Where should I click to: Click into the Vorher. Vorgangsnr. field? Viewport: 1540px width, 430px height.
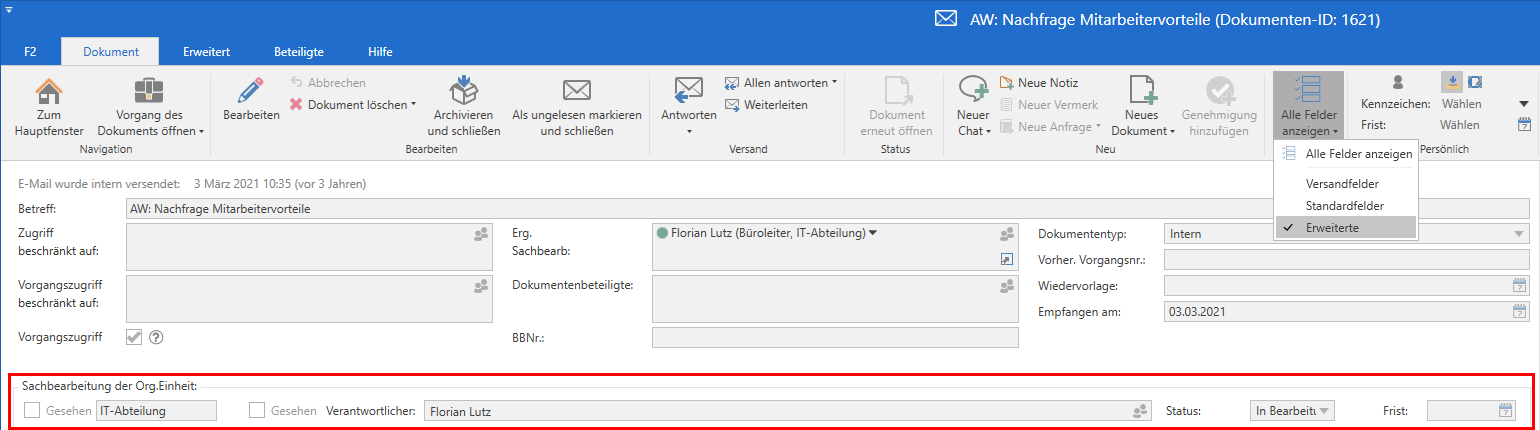[x=1346, y=260]
